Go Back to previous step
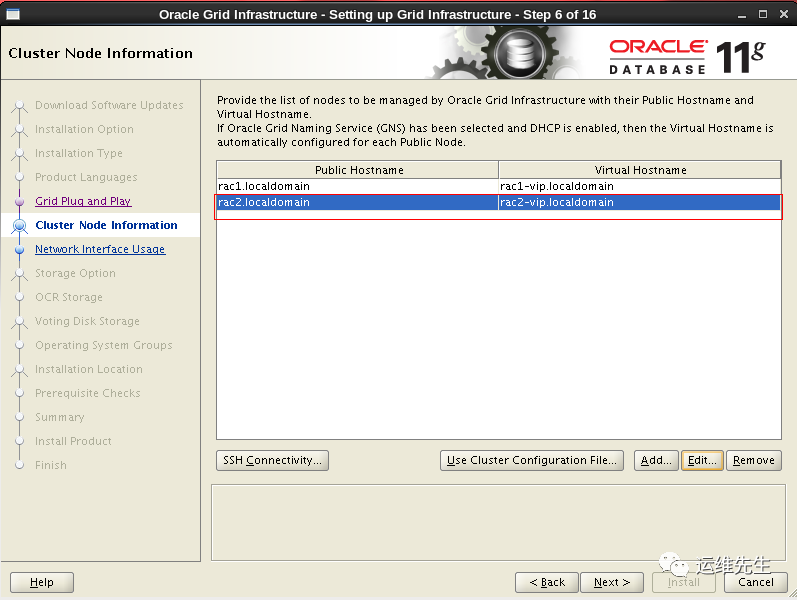Screen dimensions: 797x600 [547, 582]
